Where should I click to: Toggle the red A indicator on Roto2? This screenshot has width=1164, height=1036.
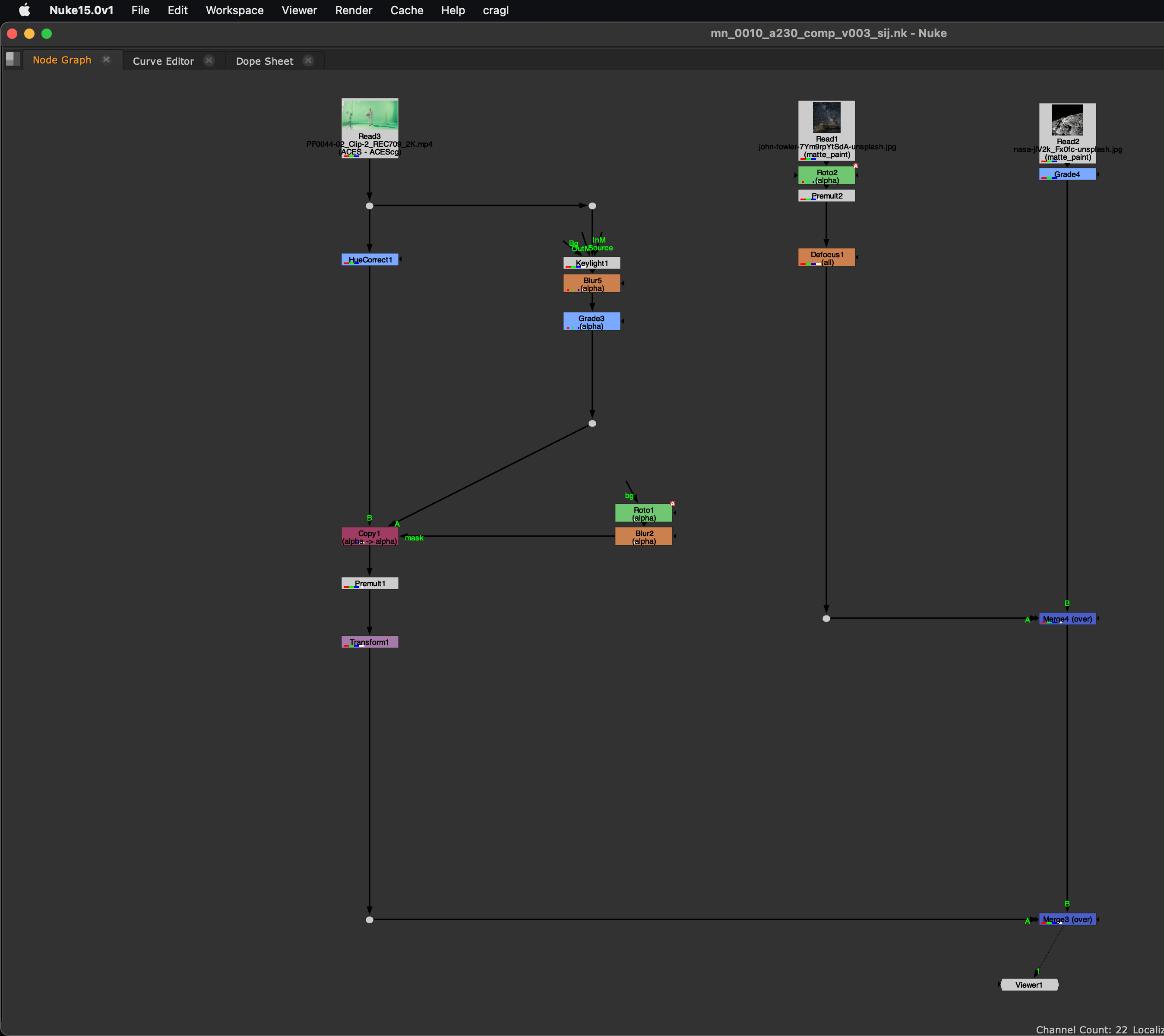[x=855, y=165]
